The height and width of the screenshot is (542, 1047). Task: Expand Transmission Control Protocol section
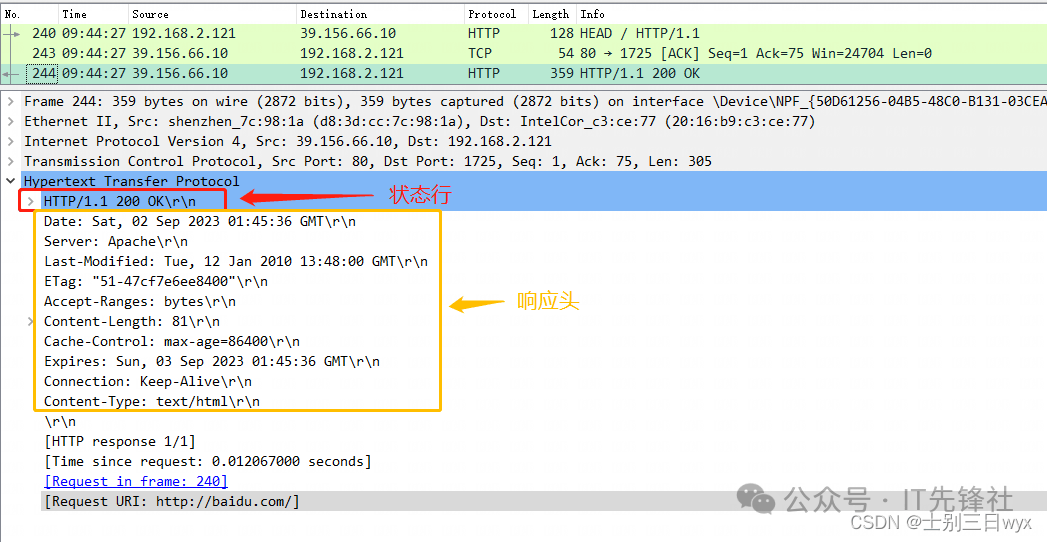point(11,161)
